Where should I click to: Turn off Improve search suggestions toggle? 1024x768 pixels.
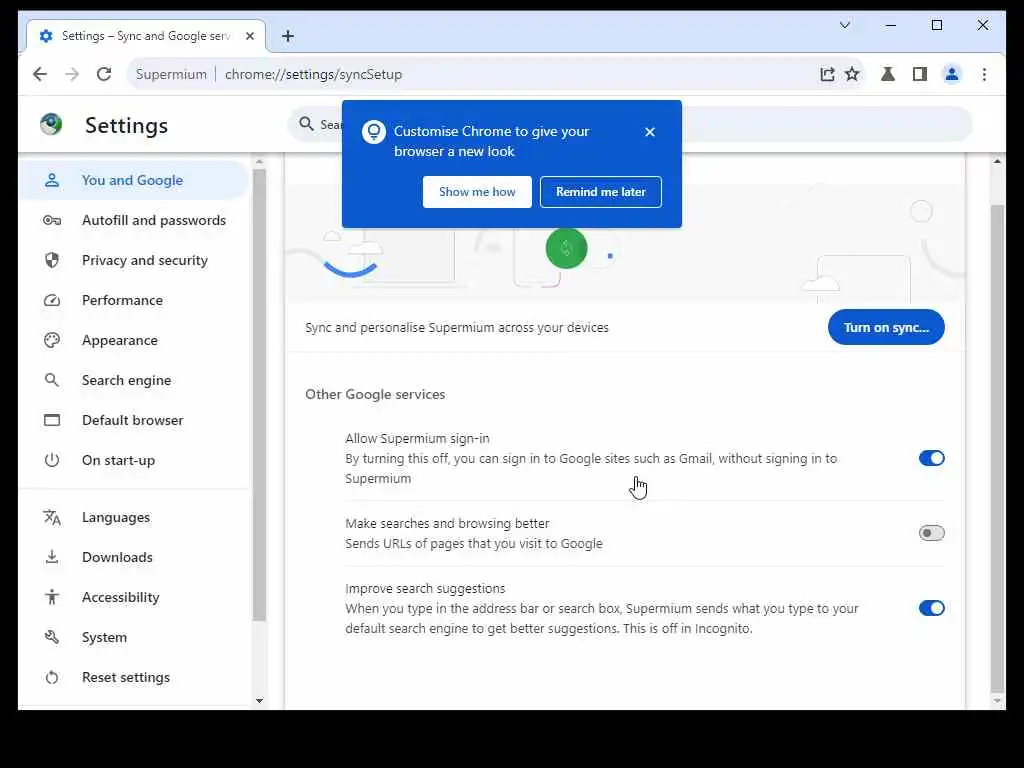point(931,608)
